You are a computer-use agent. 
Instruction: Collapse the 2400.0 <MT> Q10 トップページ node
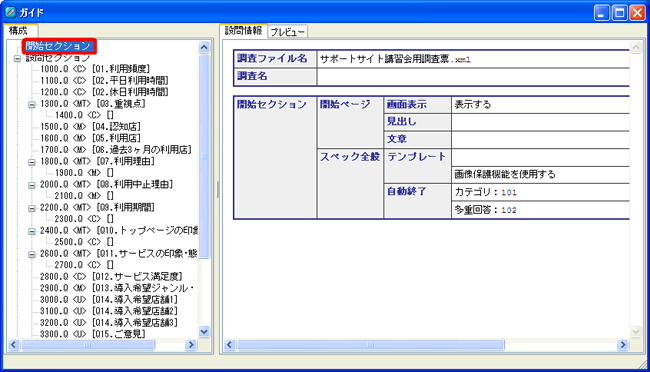tap(32, 231)
